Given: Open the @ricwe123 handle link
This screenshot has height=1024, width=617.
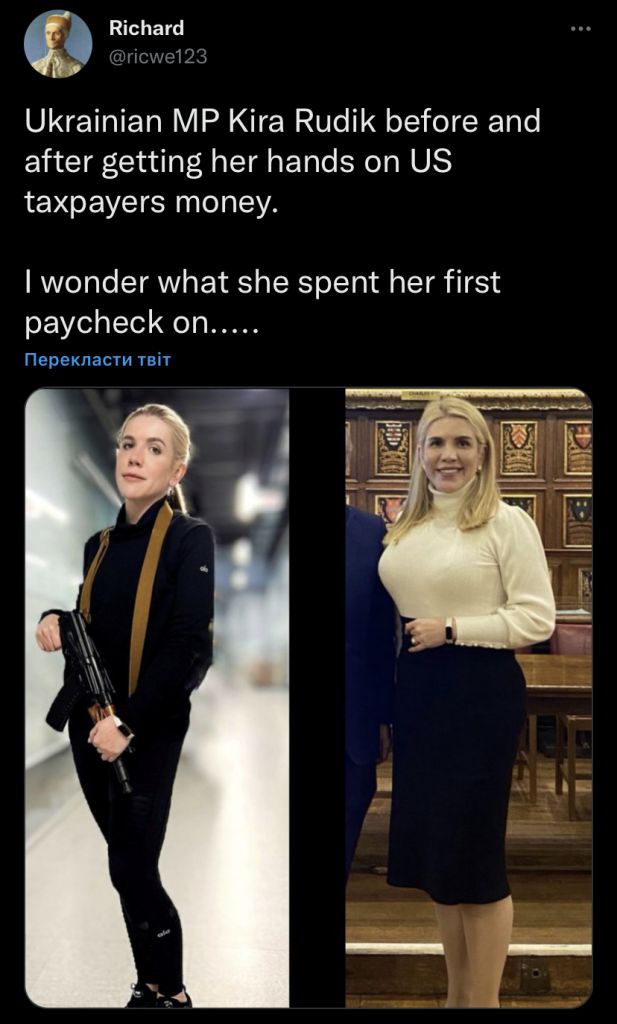Looking at the screenshot, I should tap(158, 57).
